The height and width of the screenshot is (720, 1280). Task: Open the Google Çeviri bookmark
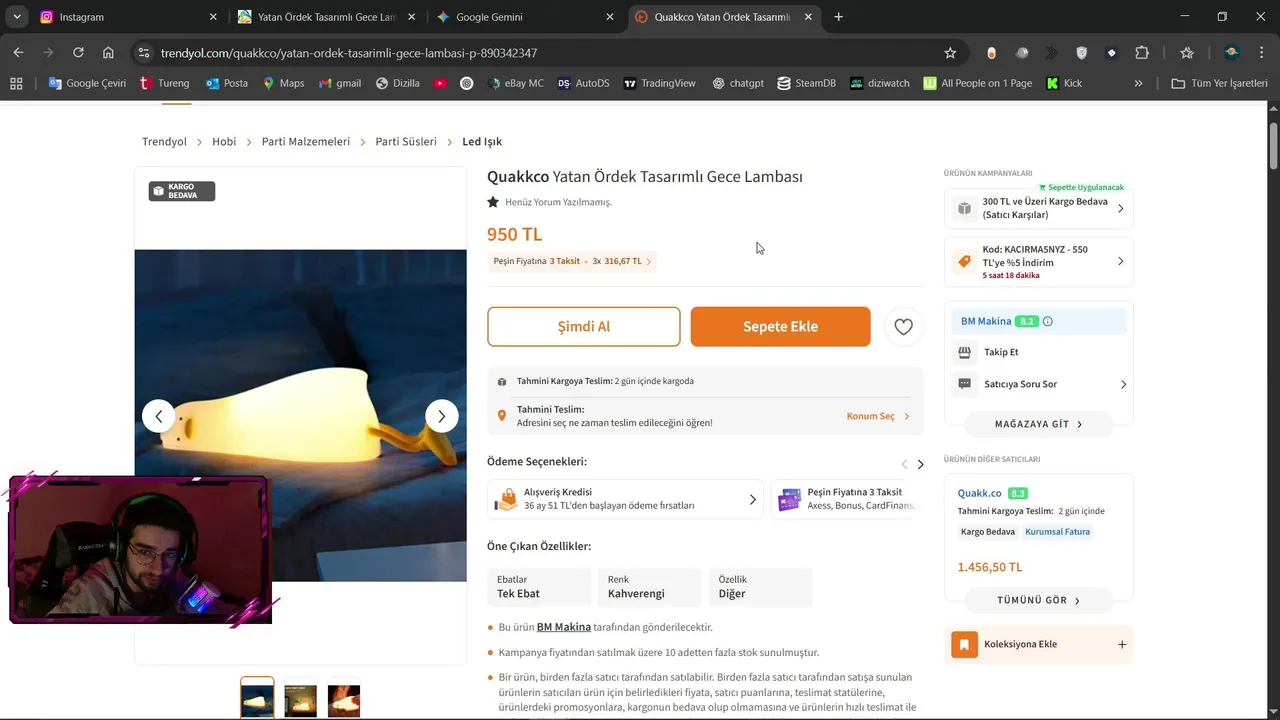87,83
